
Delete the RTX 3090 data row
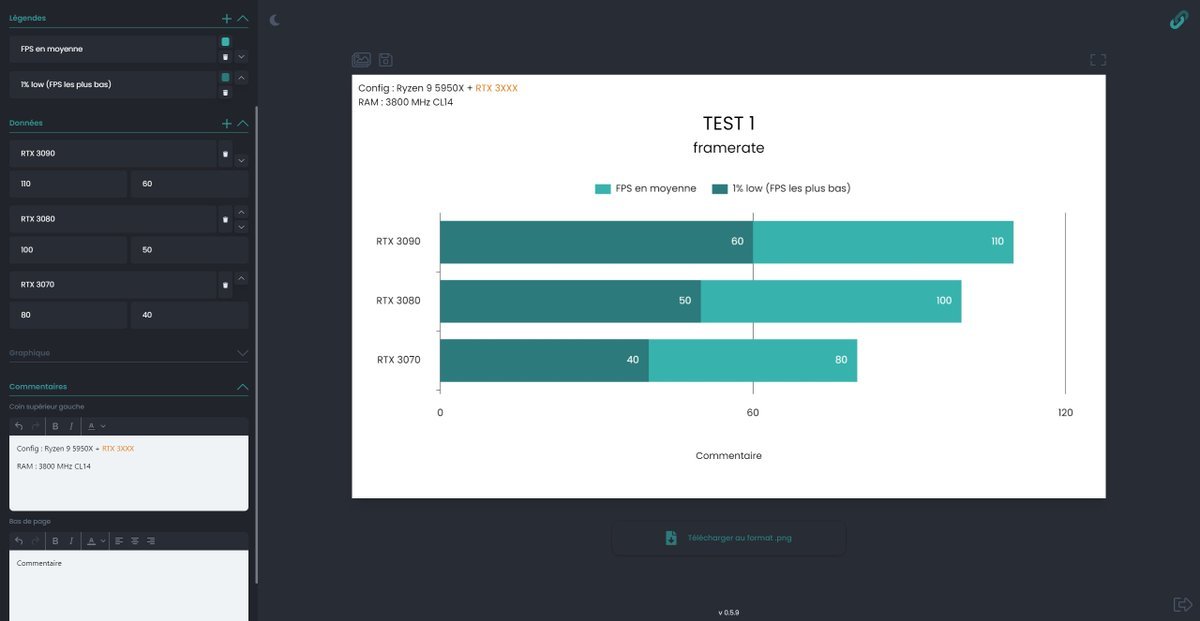click(x=225, y=154)
